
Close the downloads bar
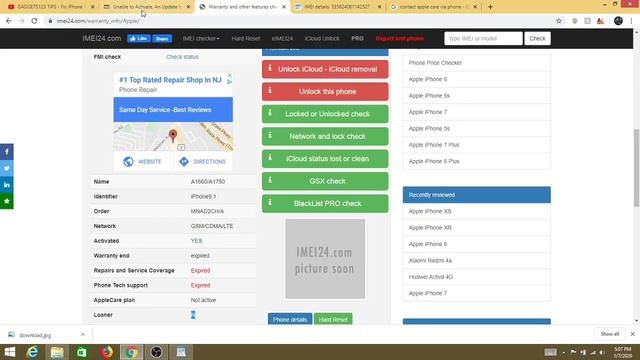tap(632, 334)
